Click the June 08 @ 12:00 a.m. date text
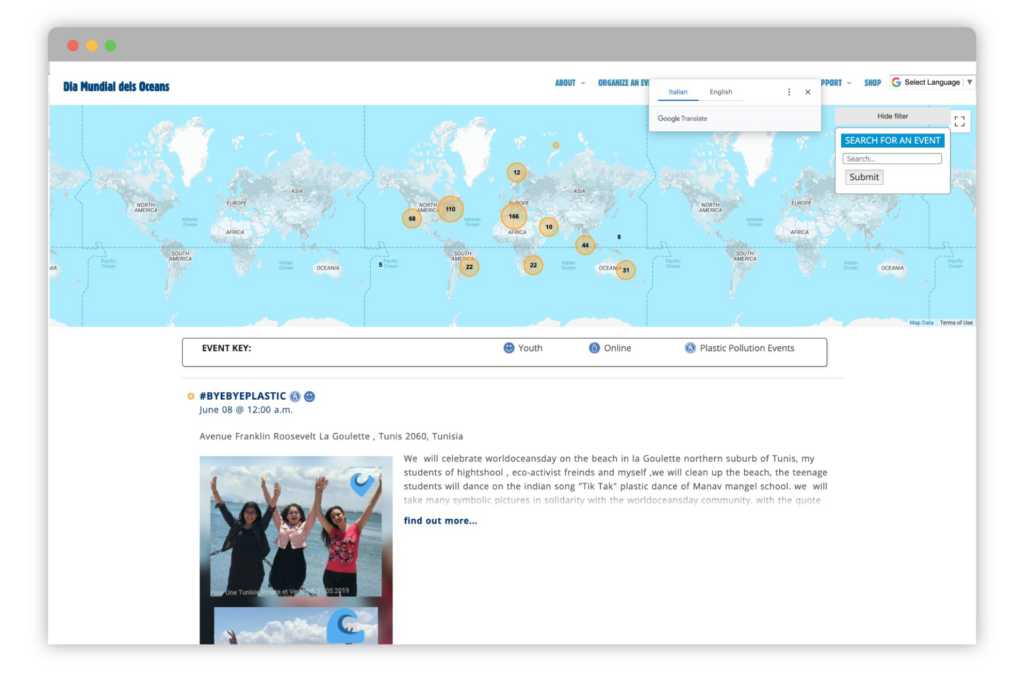The image size is (1024, 683). [246, 410]
